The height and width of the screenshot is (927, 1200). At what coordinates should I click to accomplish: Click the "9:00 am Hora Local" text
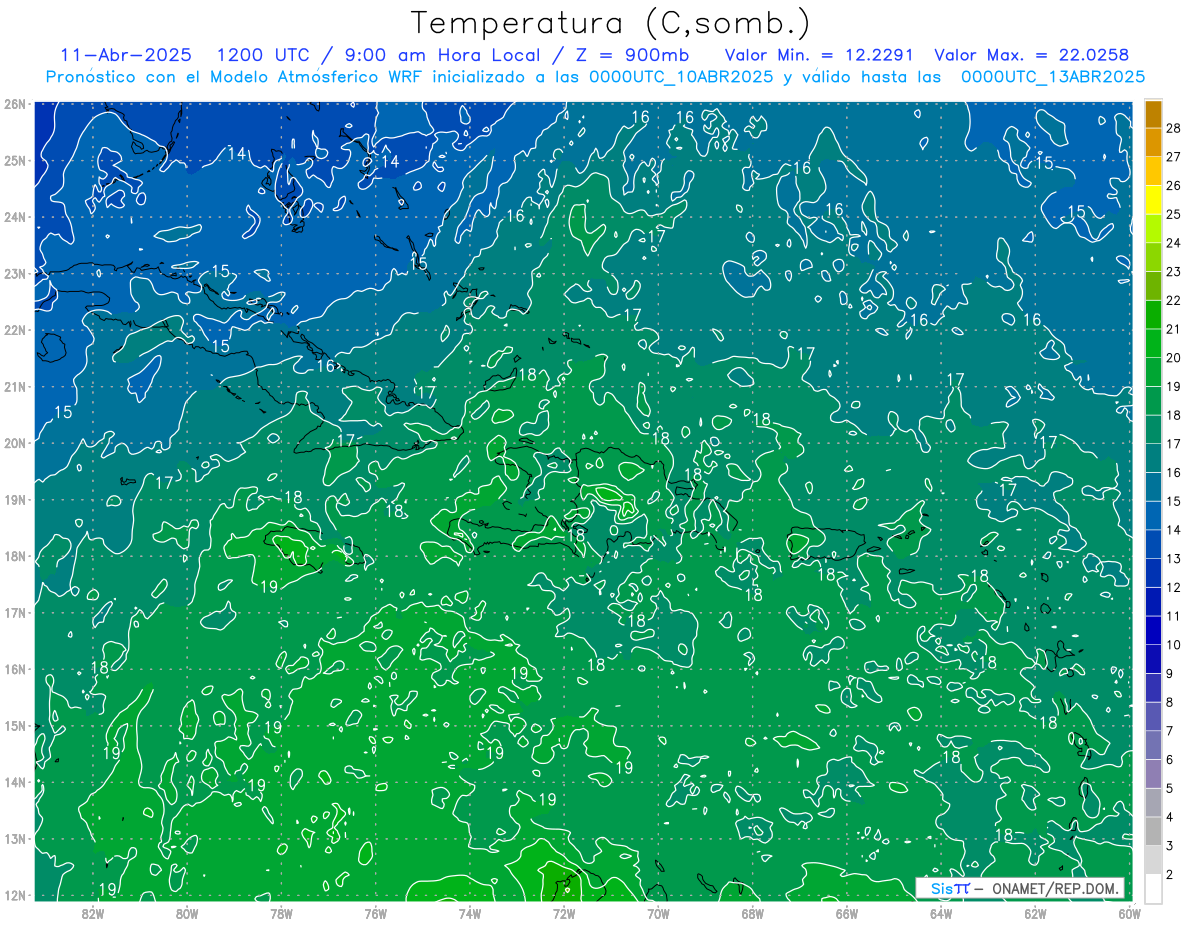tap(441, 55)
